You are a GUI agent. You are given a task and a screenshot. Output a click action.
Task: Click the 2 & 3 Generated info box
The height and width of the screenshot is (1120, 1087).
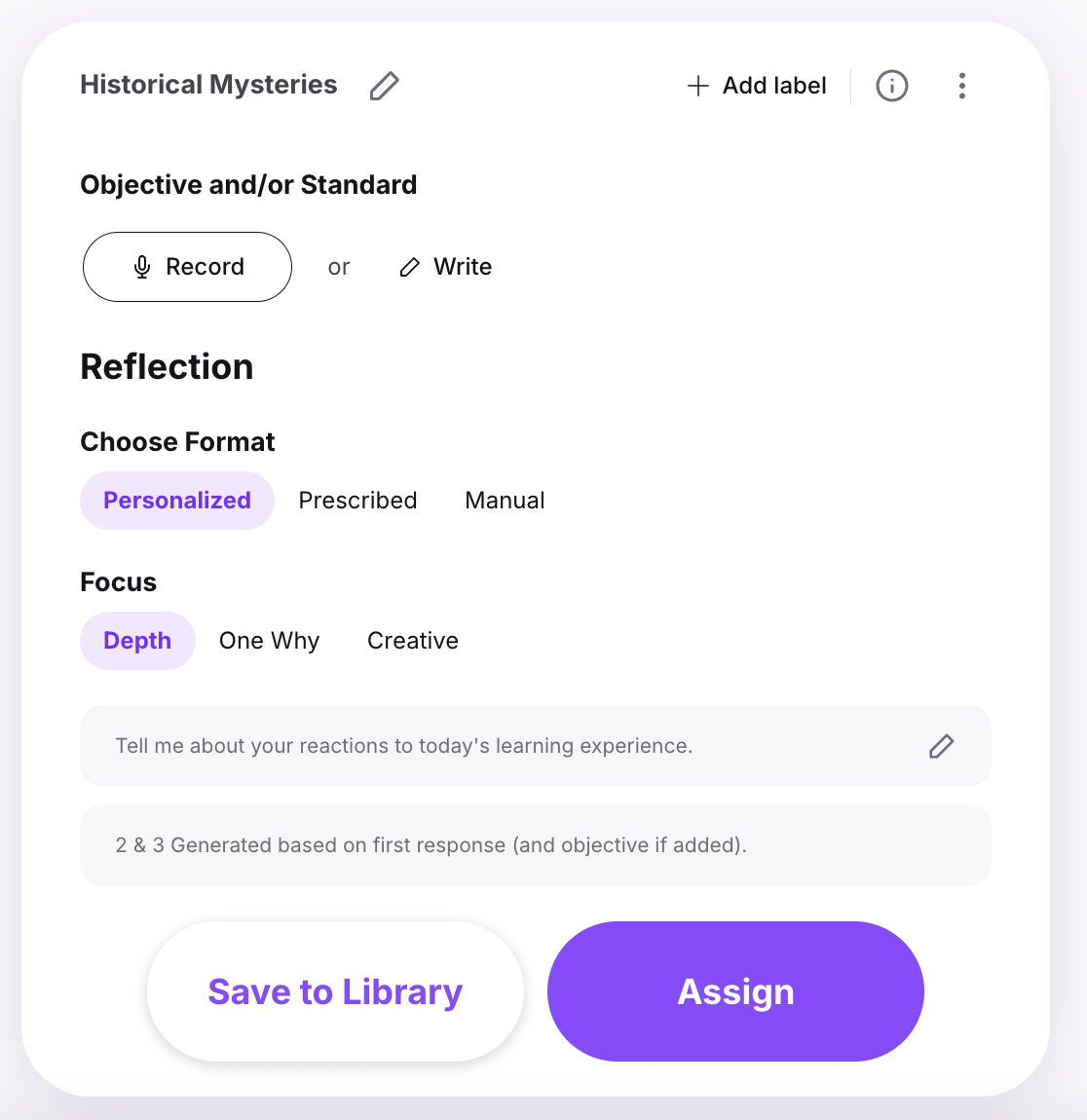pyautogui.click(x=536, y=845)
